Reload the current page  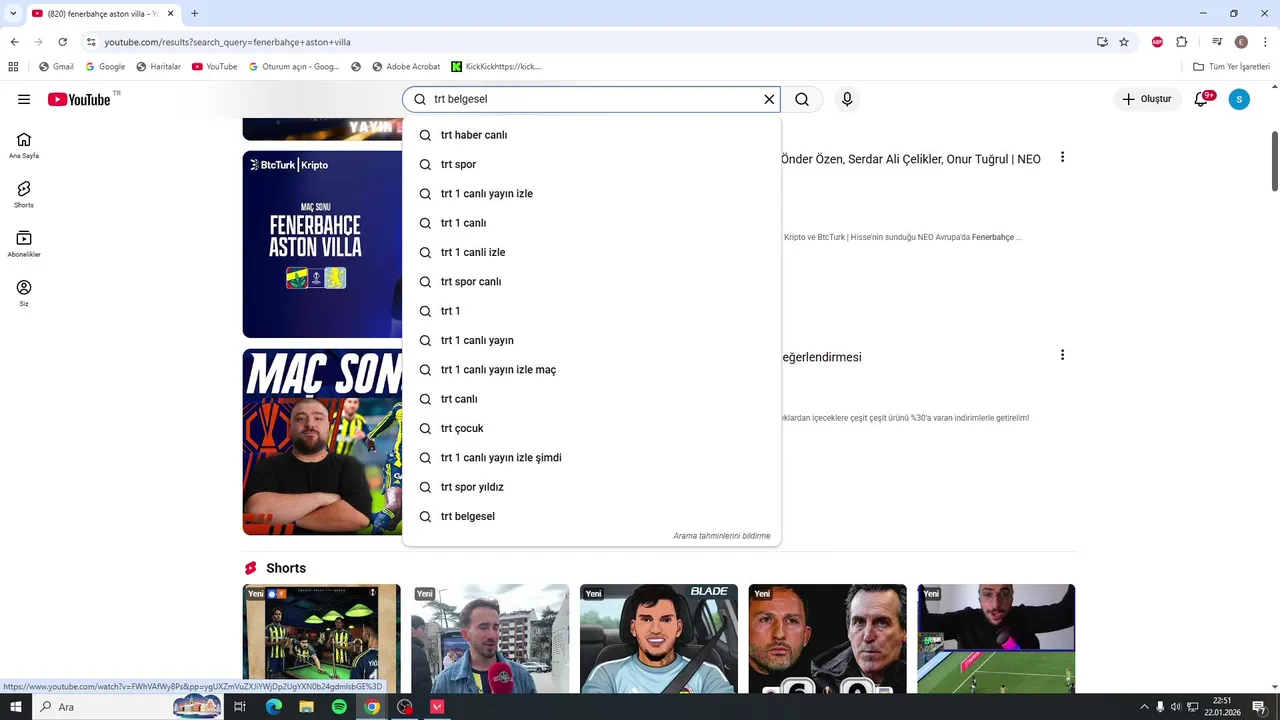(62, 42)
